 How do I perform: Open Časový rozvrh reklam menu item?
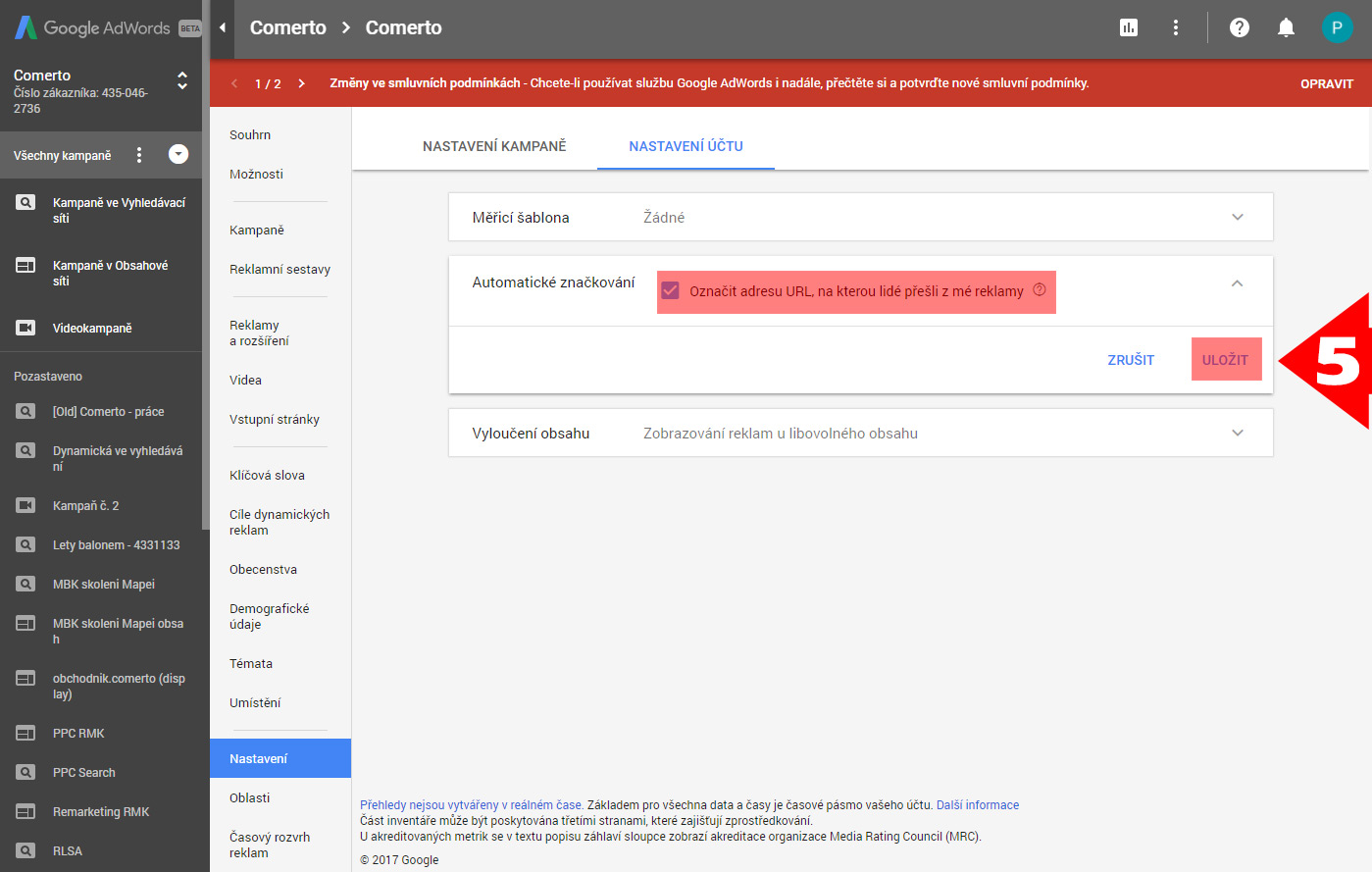(x=270, y=845)
